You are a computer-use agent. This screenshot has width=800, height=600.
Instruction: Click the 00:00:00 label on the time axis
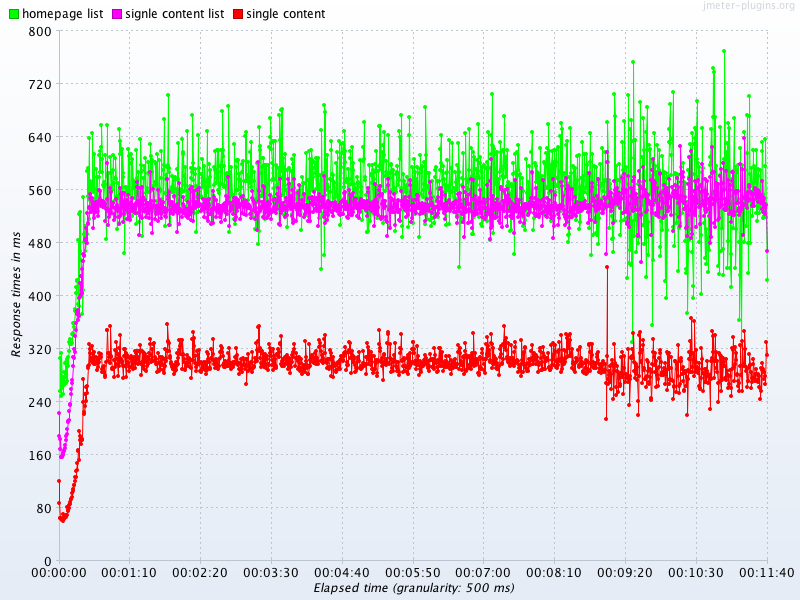59,573
